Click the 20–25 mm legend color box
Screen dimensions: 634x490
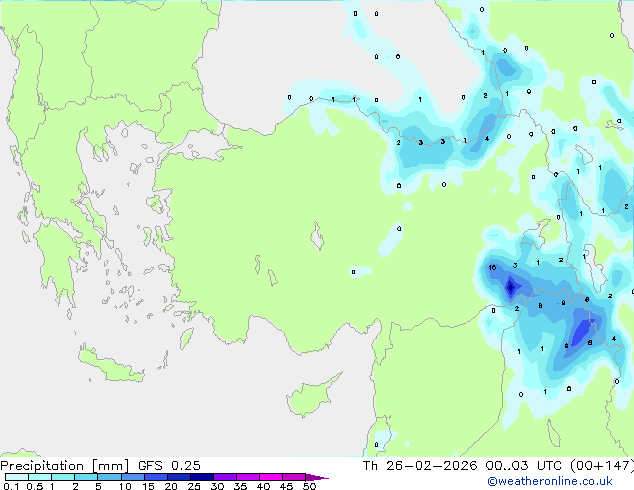click(x=178, y=477)
